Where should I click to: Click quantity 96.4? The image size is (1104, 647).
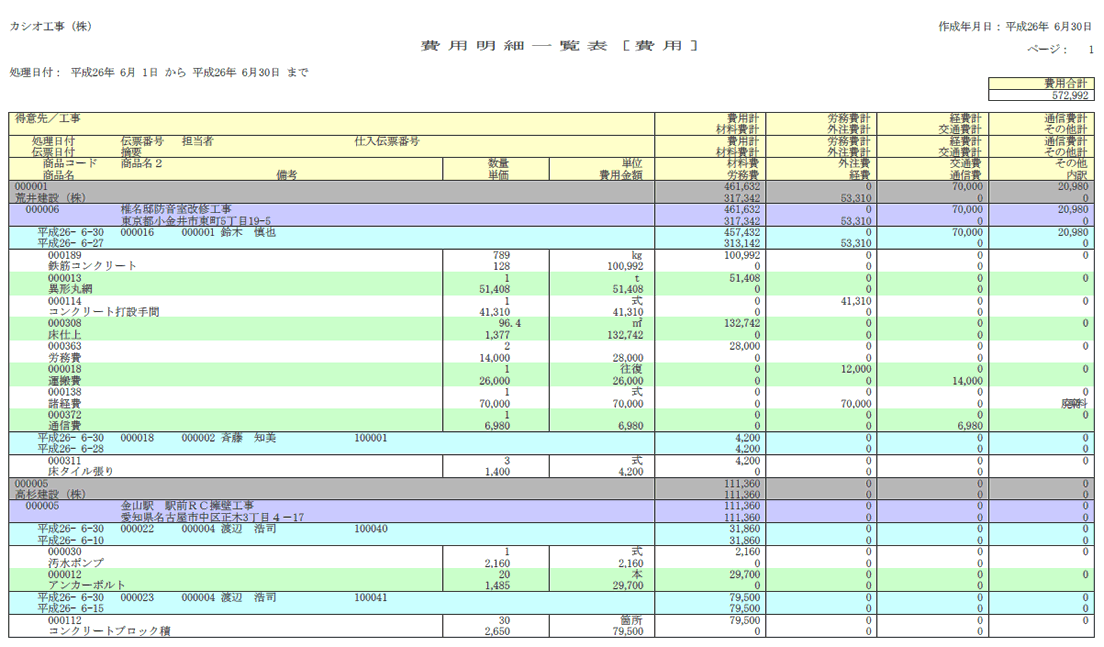click(x=509, y=323)
